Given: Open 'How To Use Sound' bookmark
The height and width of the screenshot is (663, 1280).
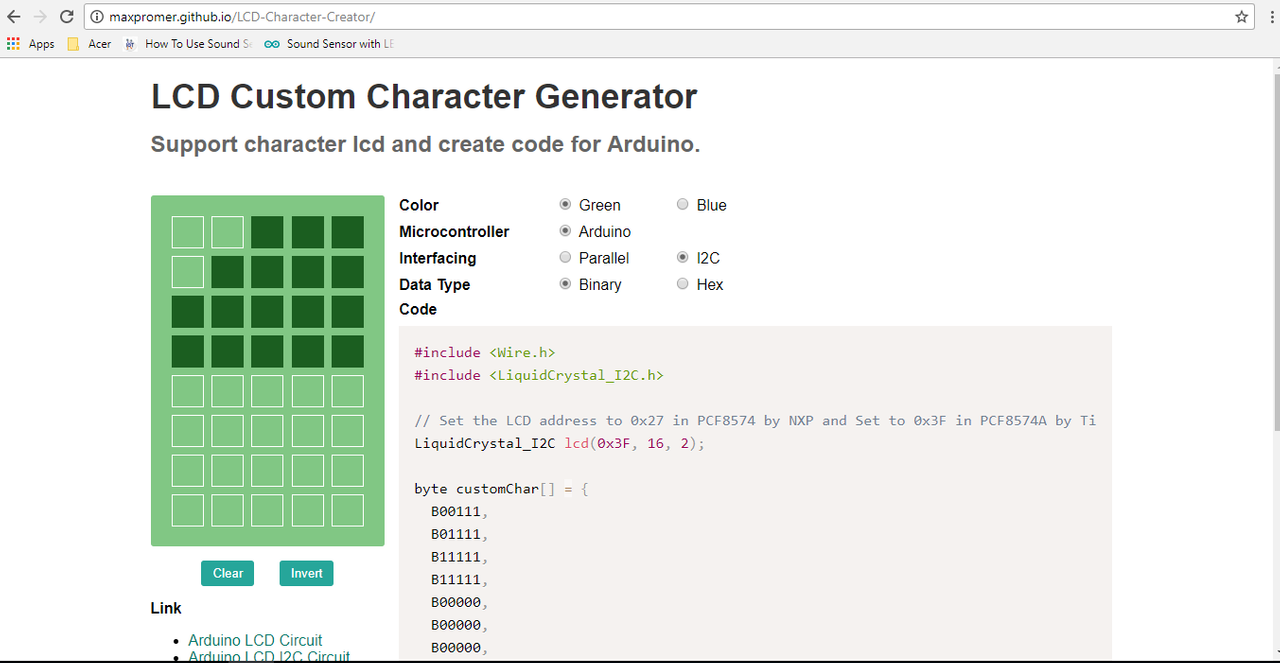Looking at the screenshot, I should tap(183, 44).
